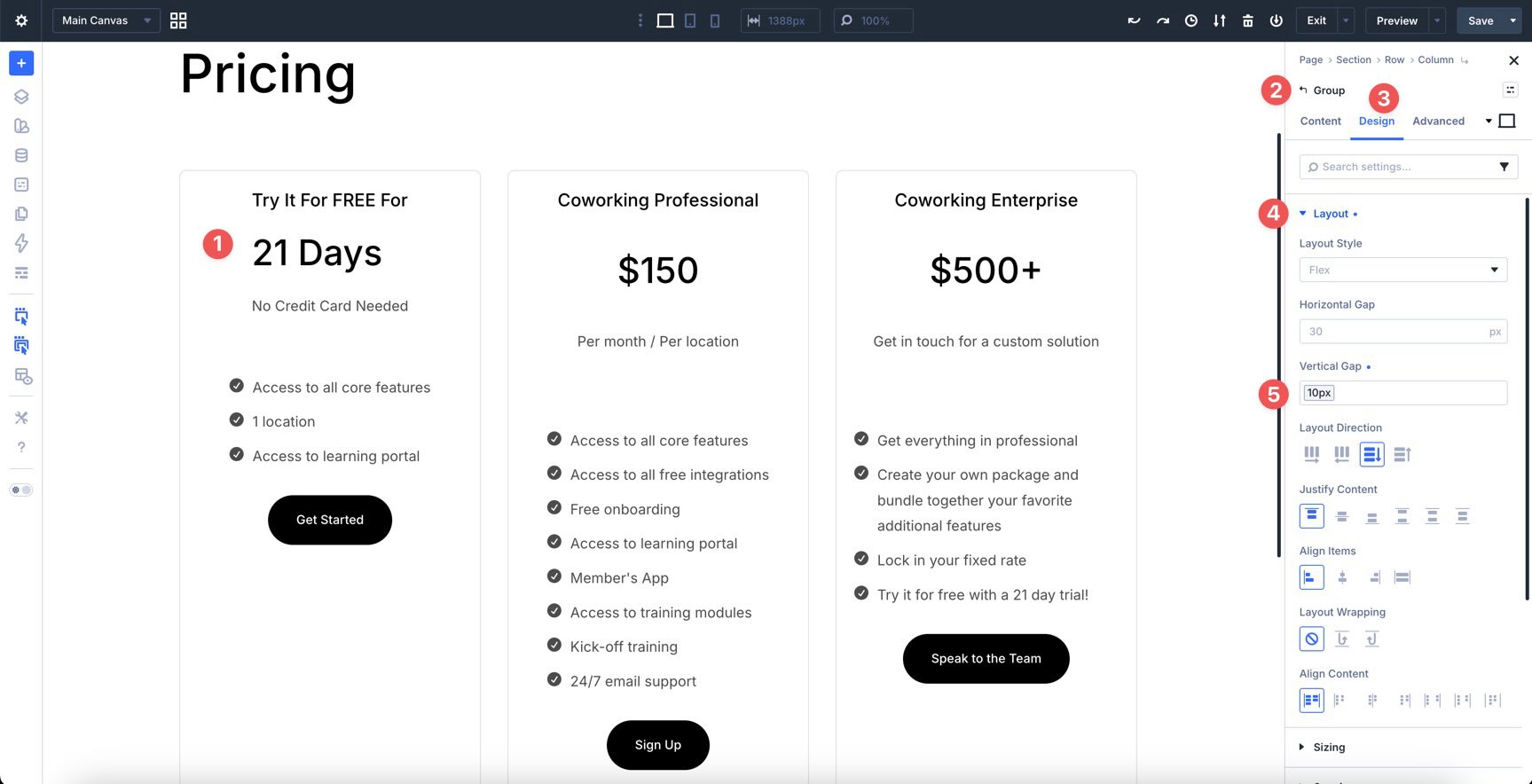Open the wrench tools icon in the left sidebar
Screen dimensions: 1532x784
click(21, 418)
